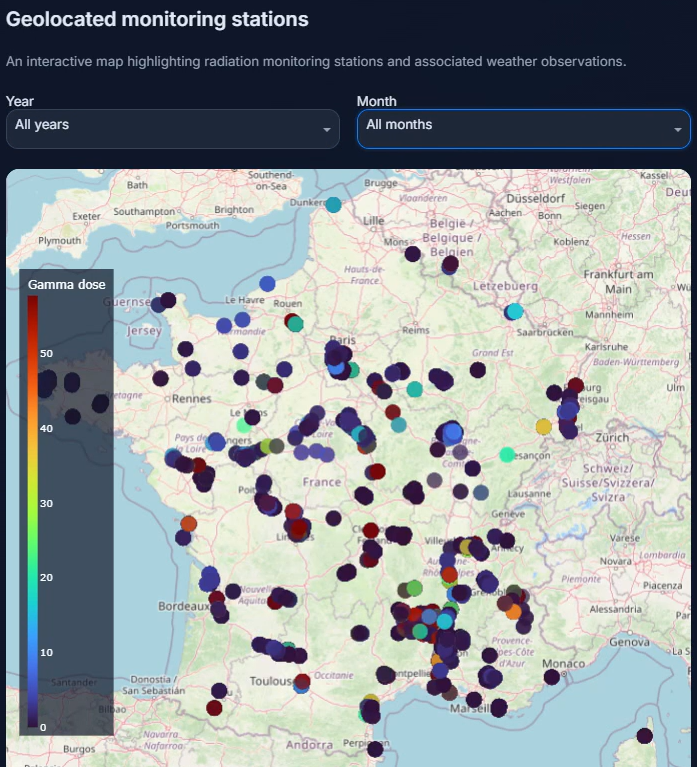Viewport: 697px width, 767px height.
Task: Click the Frankfurt am Main map label
Action: (x=618, y=282)
